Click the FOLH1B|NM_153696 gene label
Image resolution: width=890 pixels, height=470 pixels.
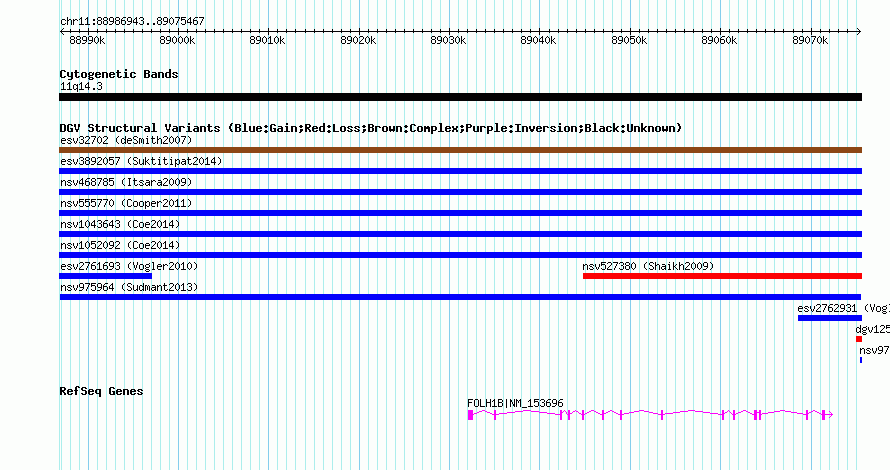[x=515, y=403]
